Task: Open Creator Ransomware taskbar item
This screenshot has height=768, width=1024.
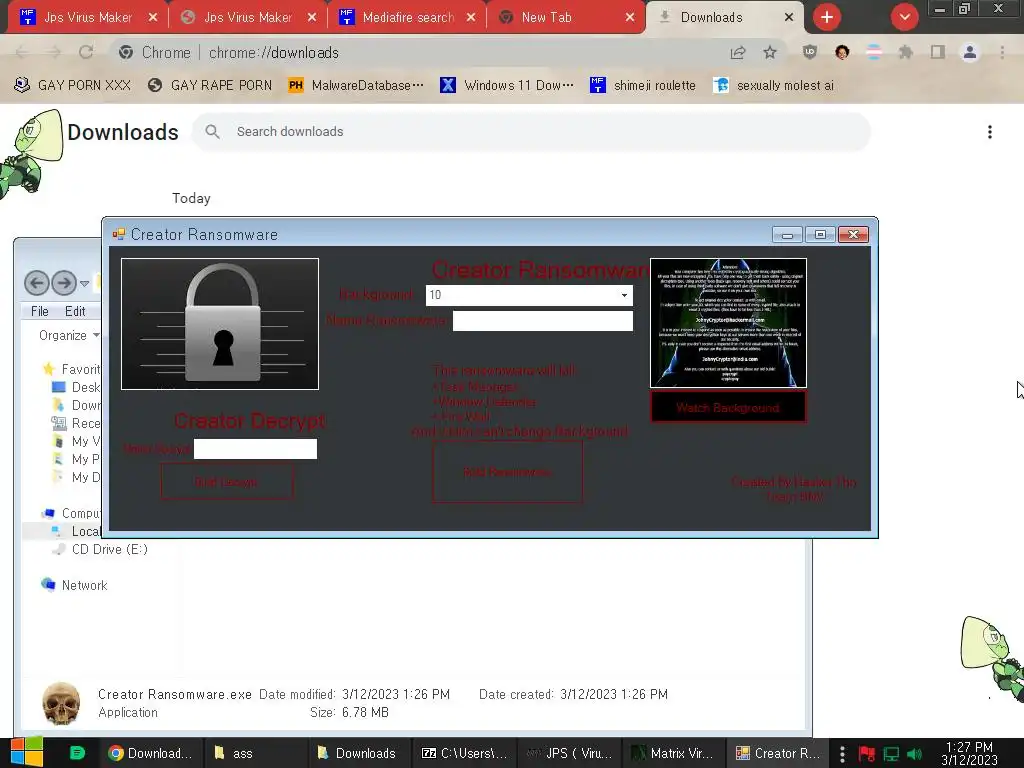Action: click(x=778, y=753)
